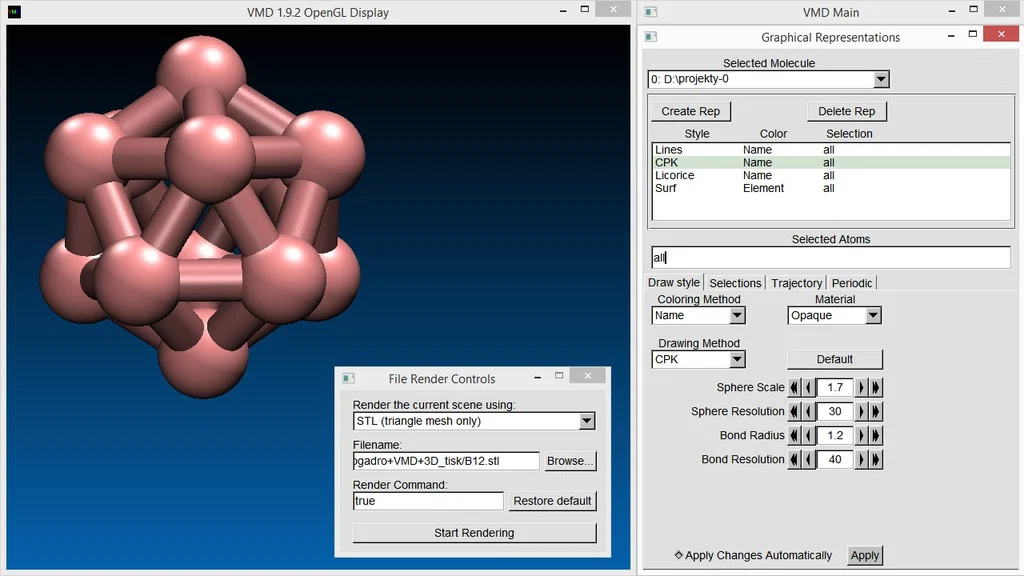Select the Lines representation row
Image resolution: width=1024 pixels, height=576 pixels.
[x=831, y=150]
